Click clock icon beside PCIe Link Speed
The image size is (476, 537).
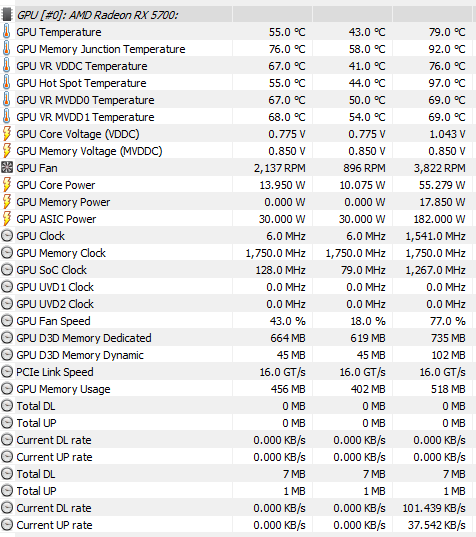(7, 372)
